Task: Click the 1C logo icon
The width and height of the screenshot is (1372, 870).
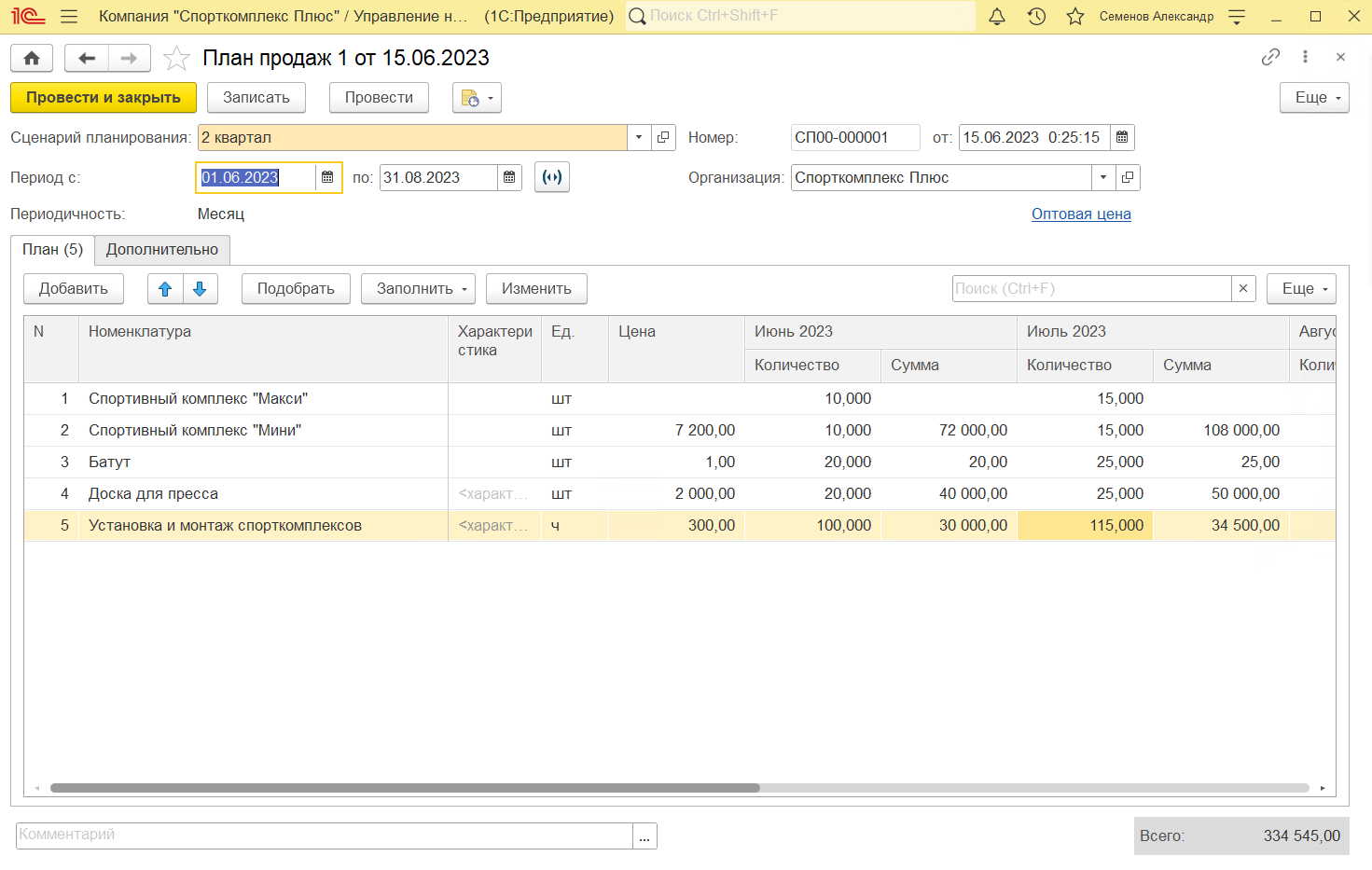Action: [x=28, y=17]
